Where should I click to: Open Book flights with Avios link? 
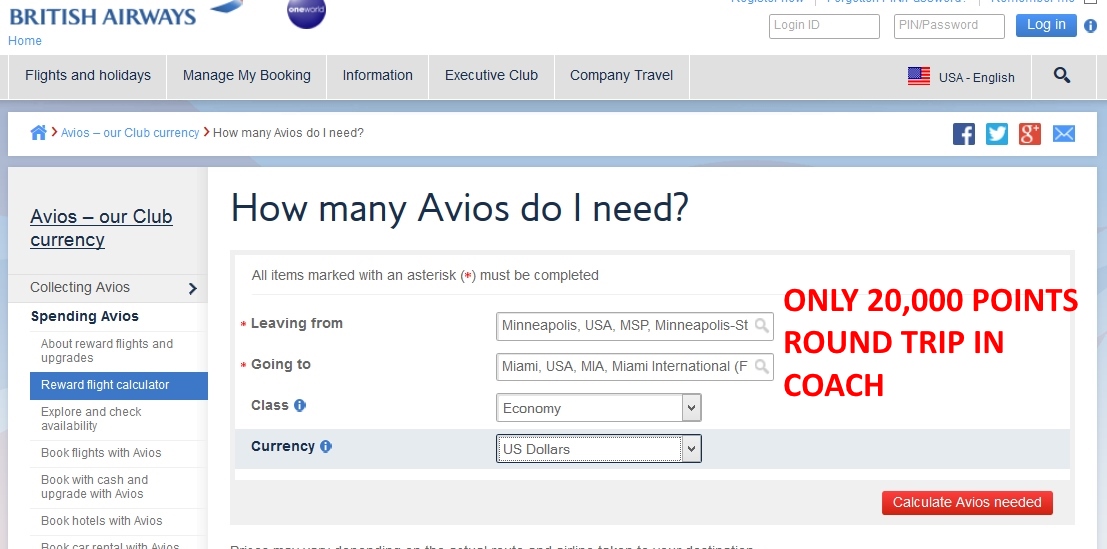(x=101, y=453)
